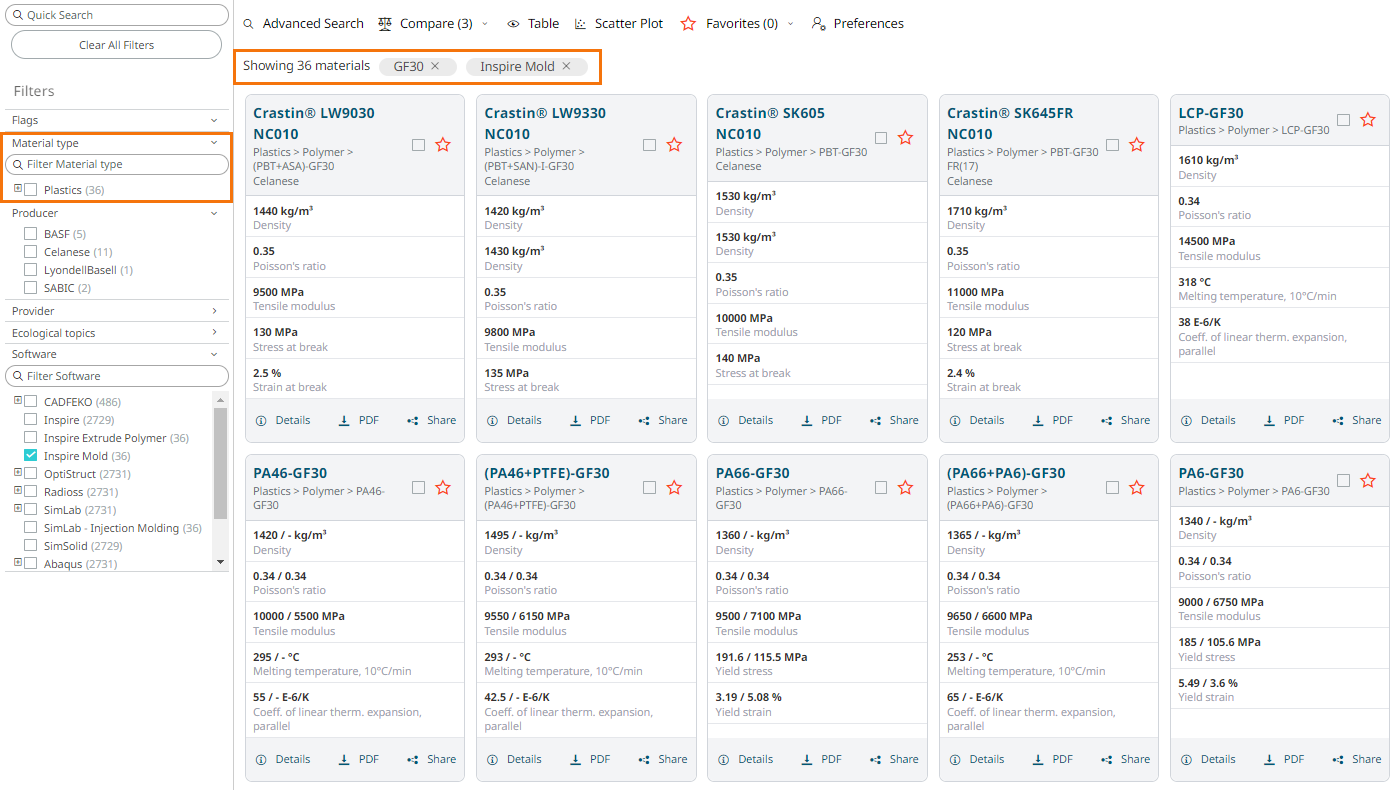Download PDF for Crastin LW9030 NC010

point(359,420)
